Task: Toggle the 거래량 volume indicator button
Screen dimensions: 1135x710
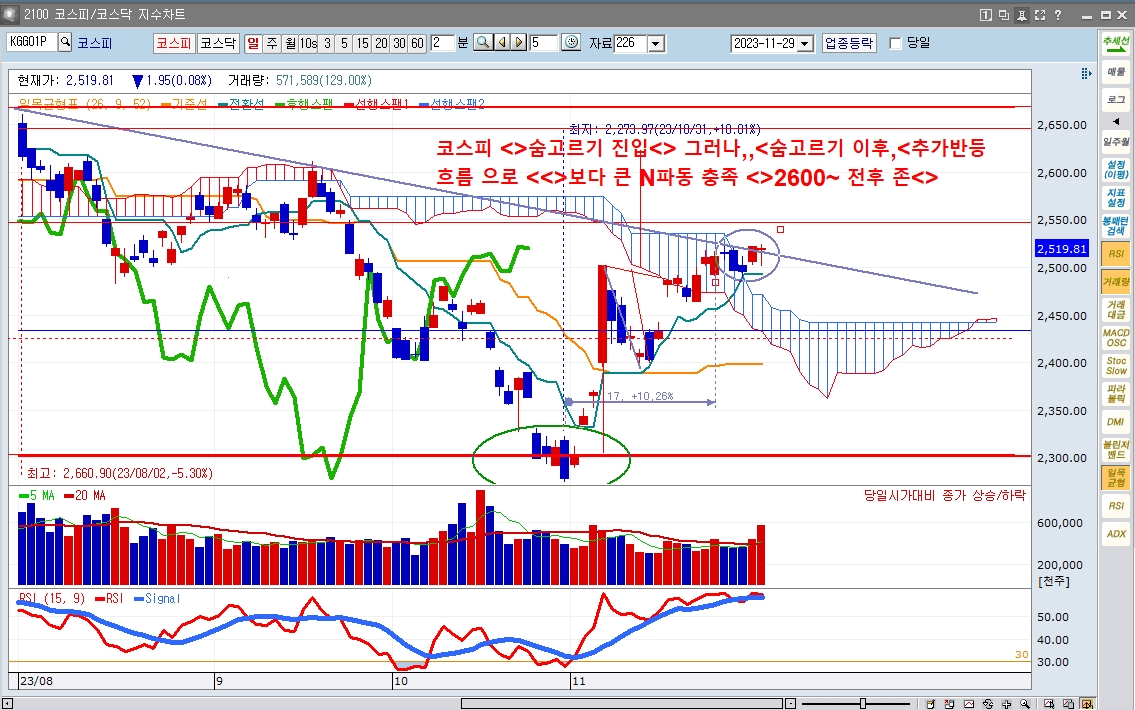Action: coord(1116,282)
